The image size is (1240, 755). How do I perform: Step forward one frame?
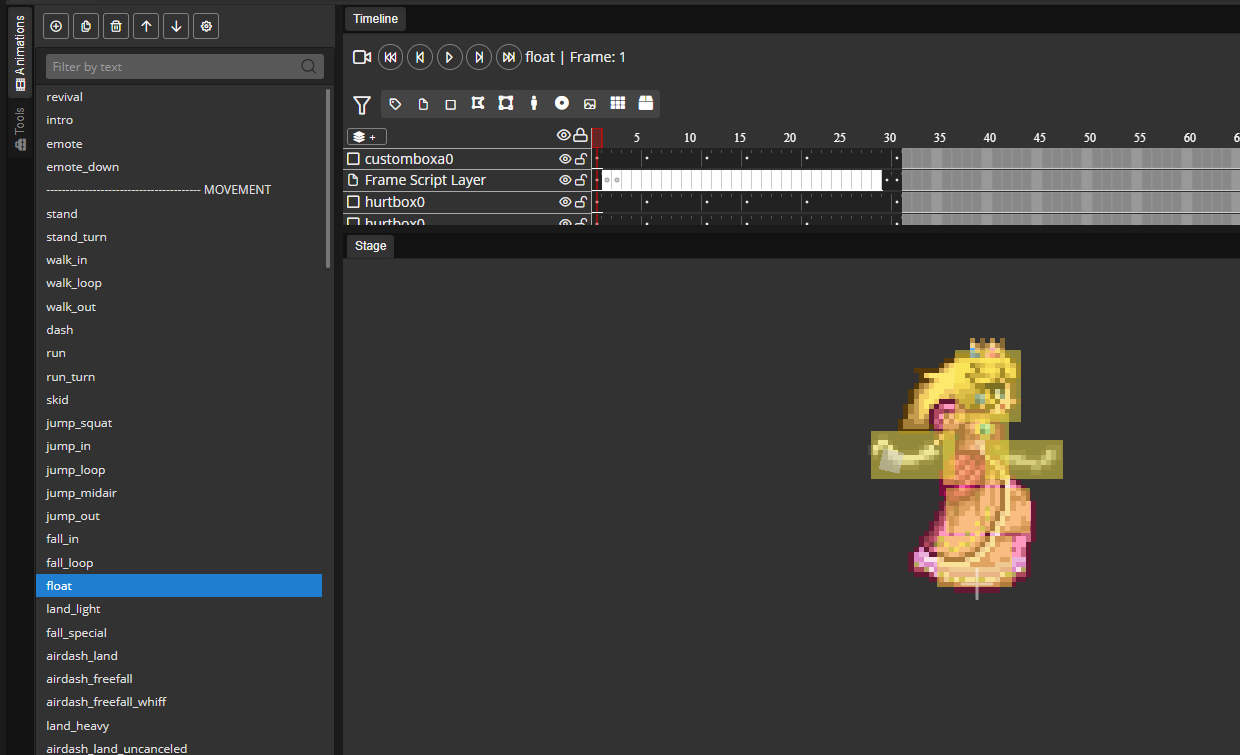coord(480,57)
